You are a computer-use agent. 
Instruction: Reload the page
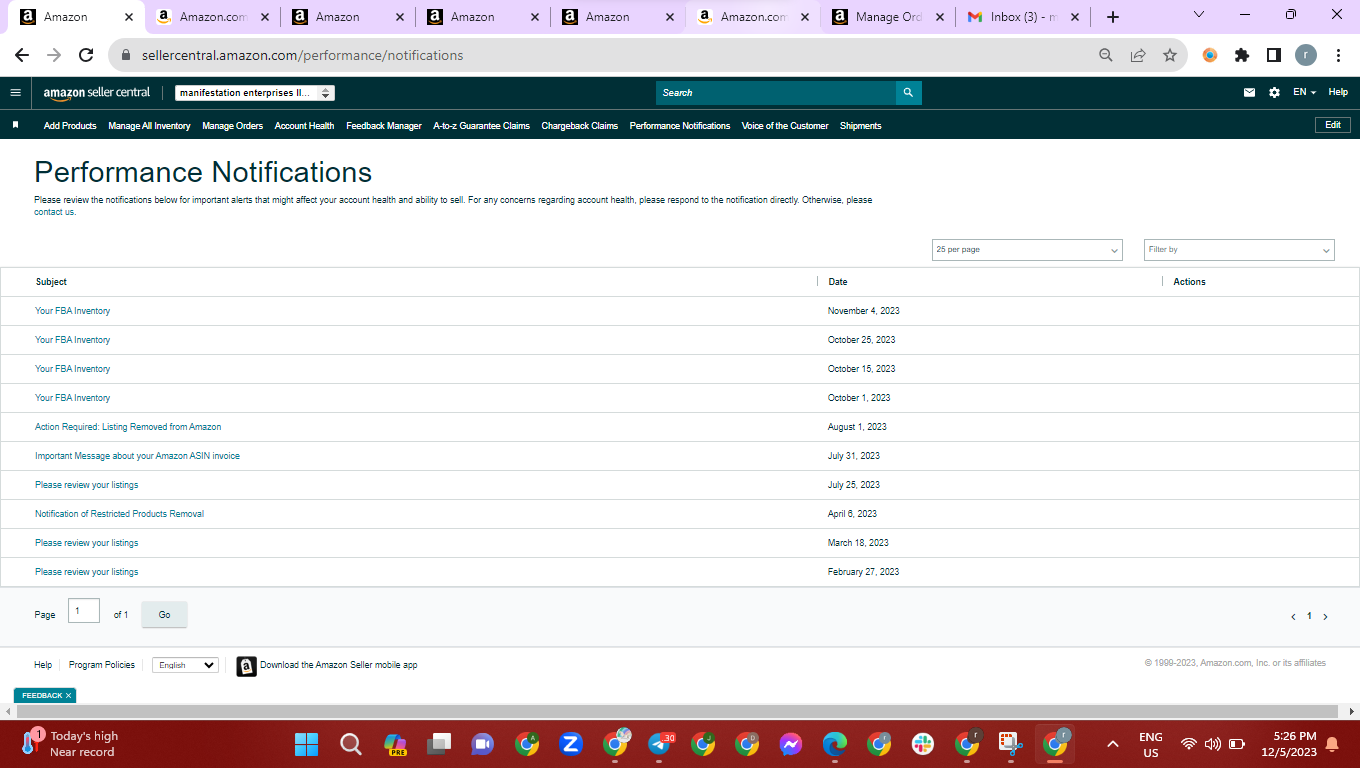click(x=86, y=56)
